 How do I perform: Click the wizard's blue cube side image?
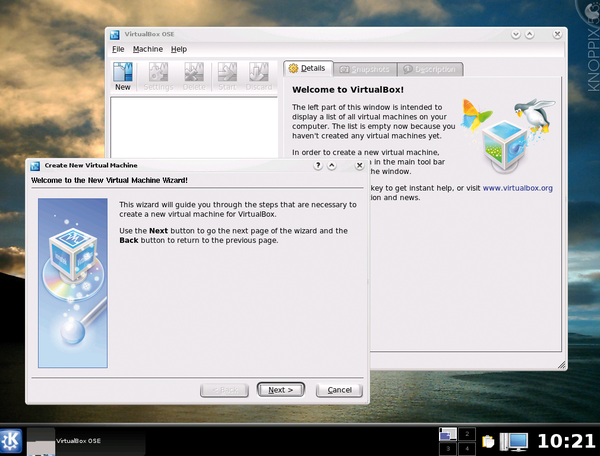click(73, 283)
